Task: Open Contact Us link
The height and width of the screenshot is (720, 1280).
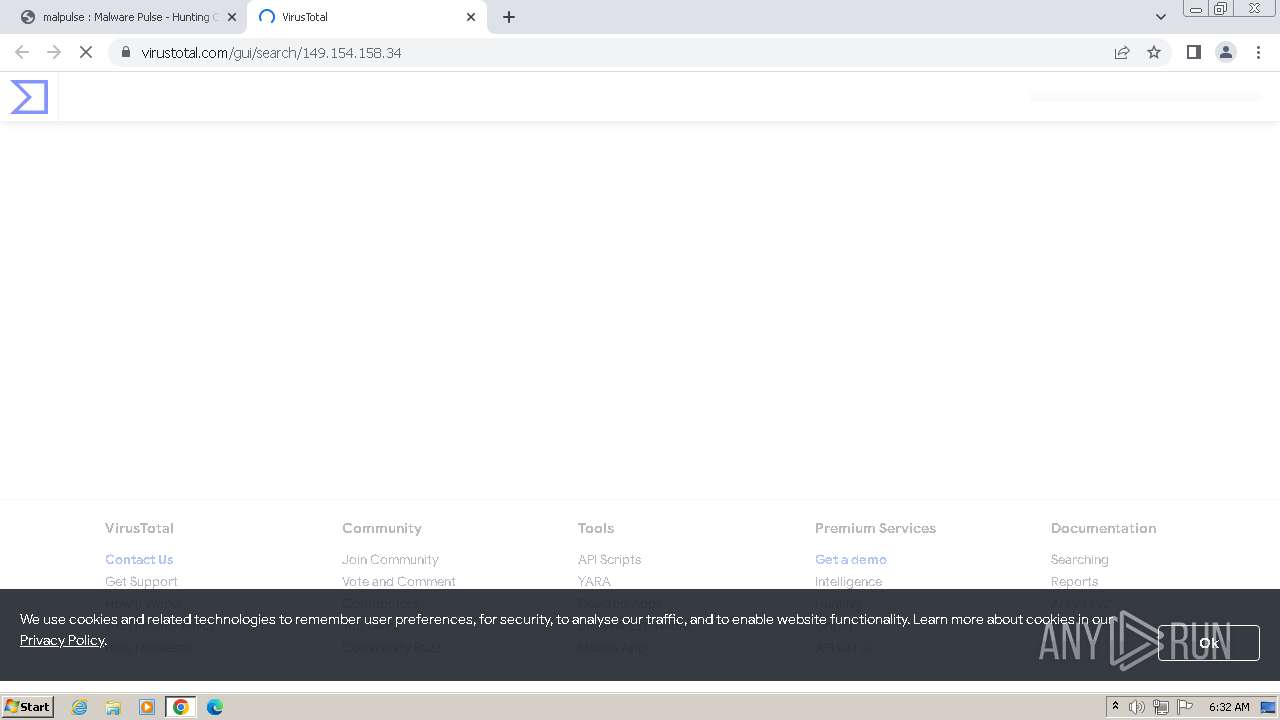Action: (139, 559)
